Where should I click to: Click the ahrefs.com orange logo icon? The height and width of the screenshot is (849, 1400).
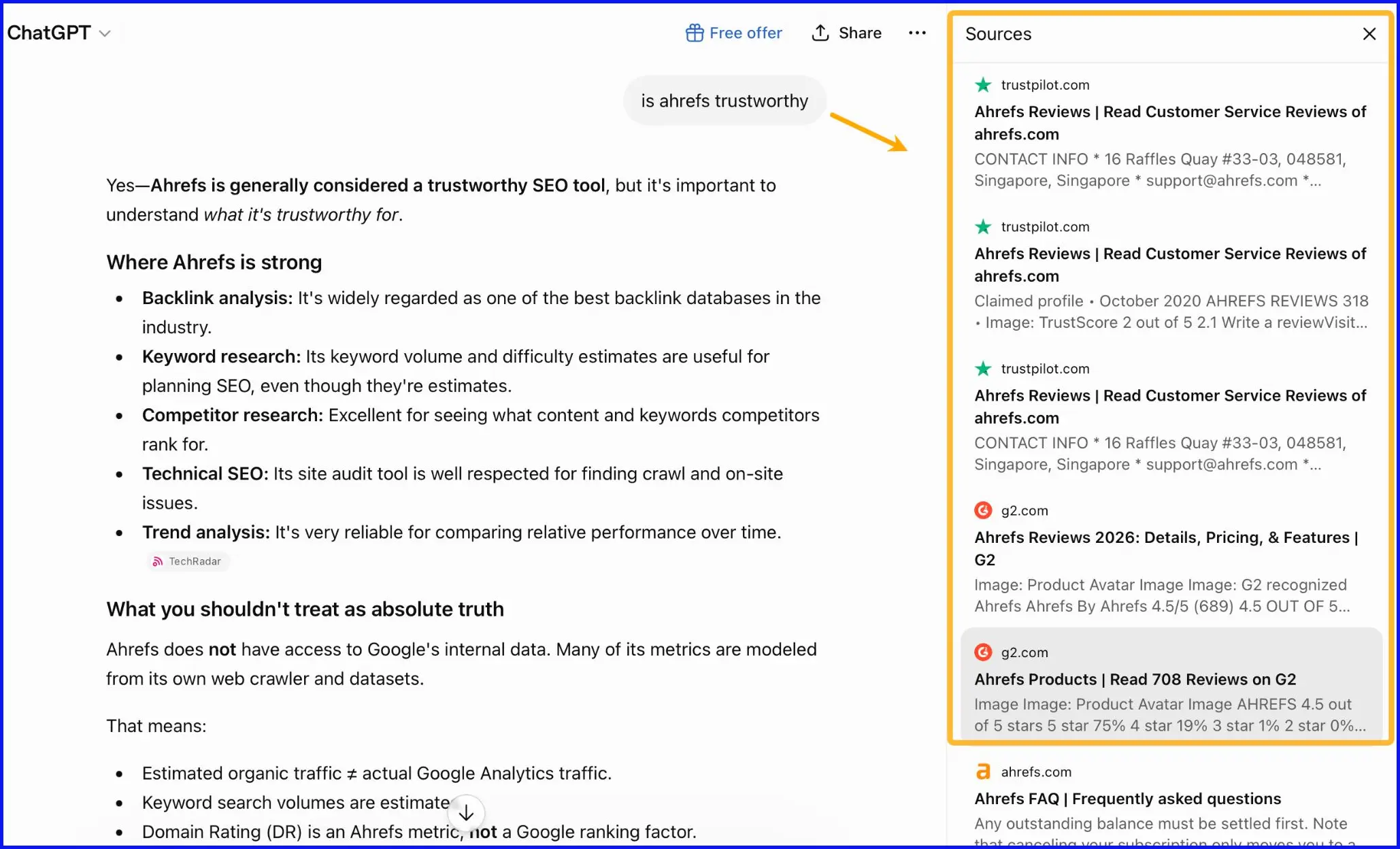(x=983, y=771)
